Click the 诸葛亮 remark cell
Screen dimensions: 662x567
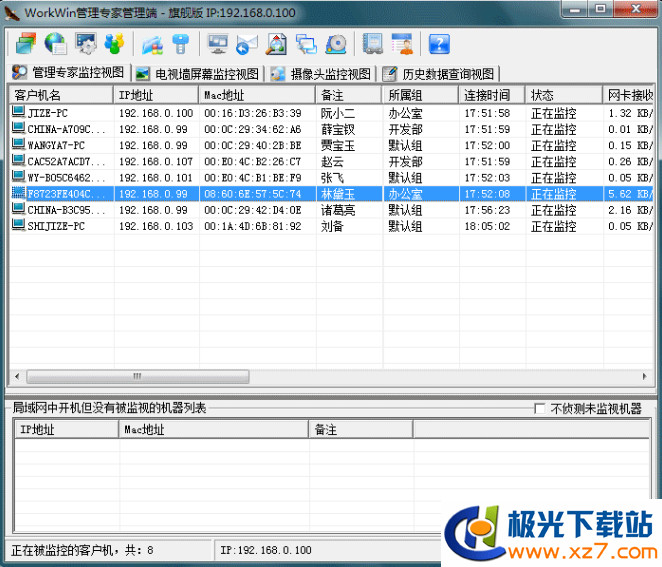(x=338, y=210)
